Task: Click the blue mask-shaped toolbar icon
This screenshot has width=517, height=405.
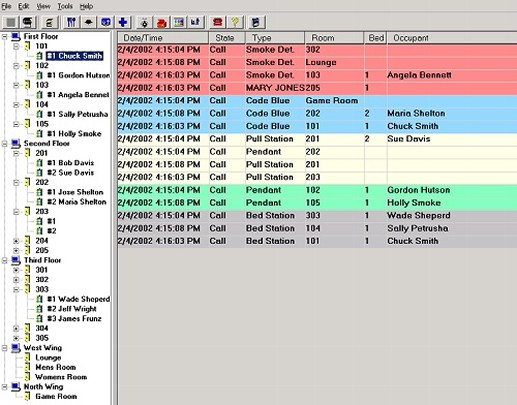Action: [106, 22]
